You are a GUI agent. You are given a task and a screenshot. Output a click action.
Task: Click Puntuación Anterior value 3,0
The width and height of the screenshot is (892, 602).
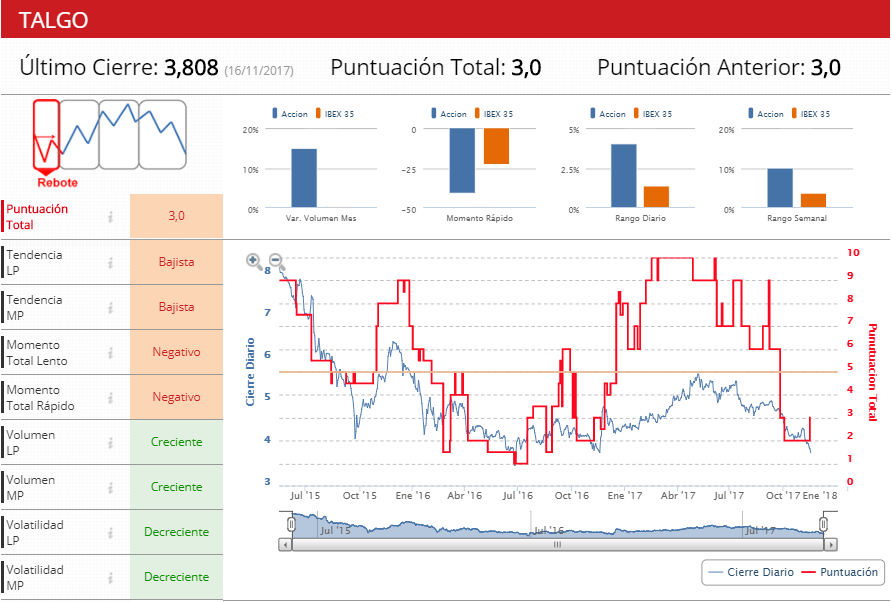825,68
